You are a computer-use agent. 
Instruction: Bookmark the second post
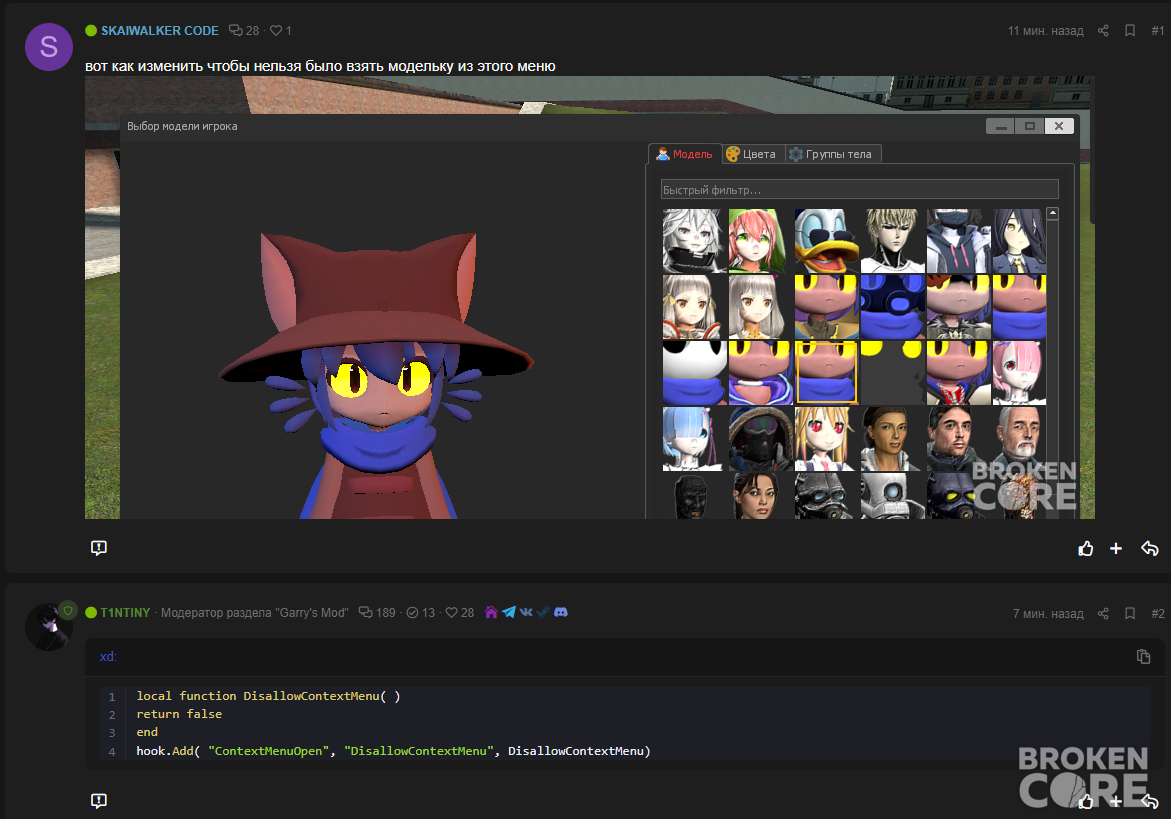(x=1130, y=614)
